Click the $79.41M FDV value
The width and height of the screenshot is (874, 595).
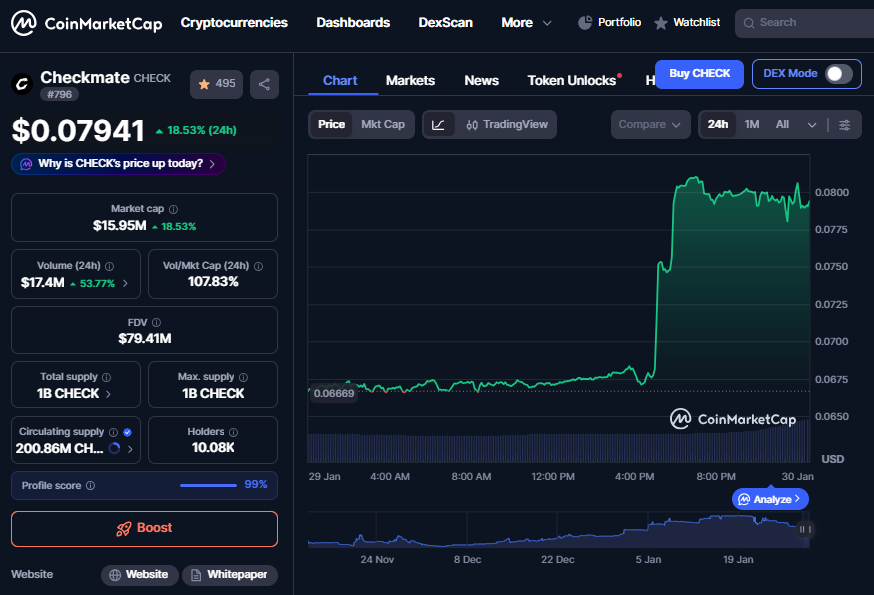pos(144,338)
